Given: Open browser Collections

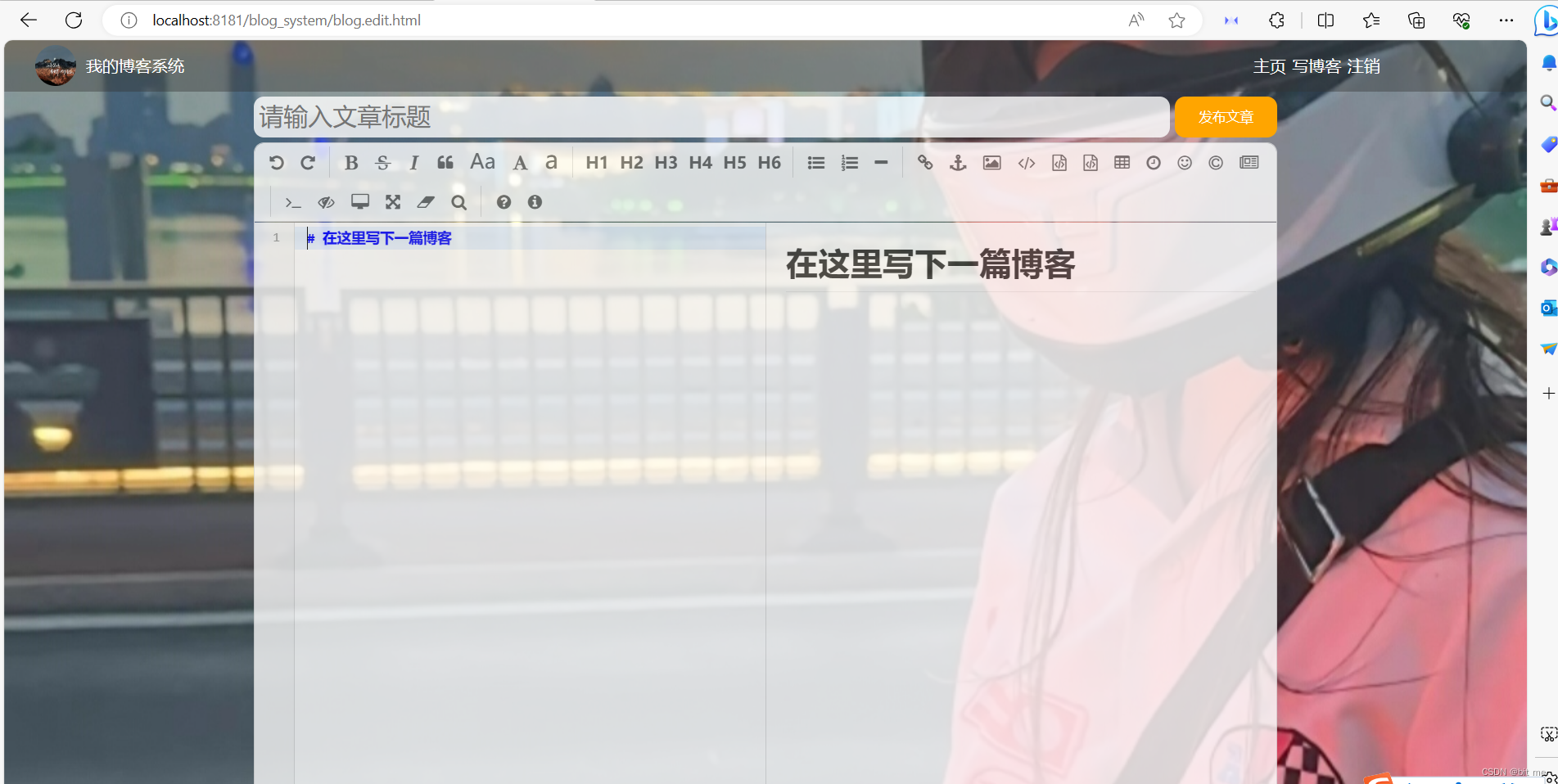Looking at the screenshot, I should coord(1416,20).
